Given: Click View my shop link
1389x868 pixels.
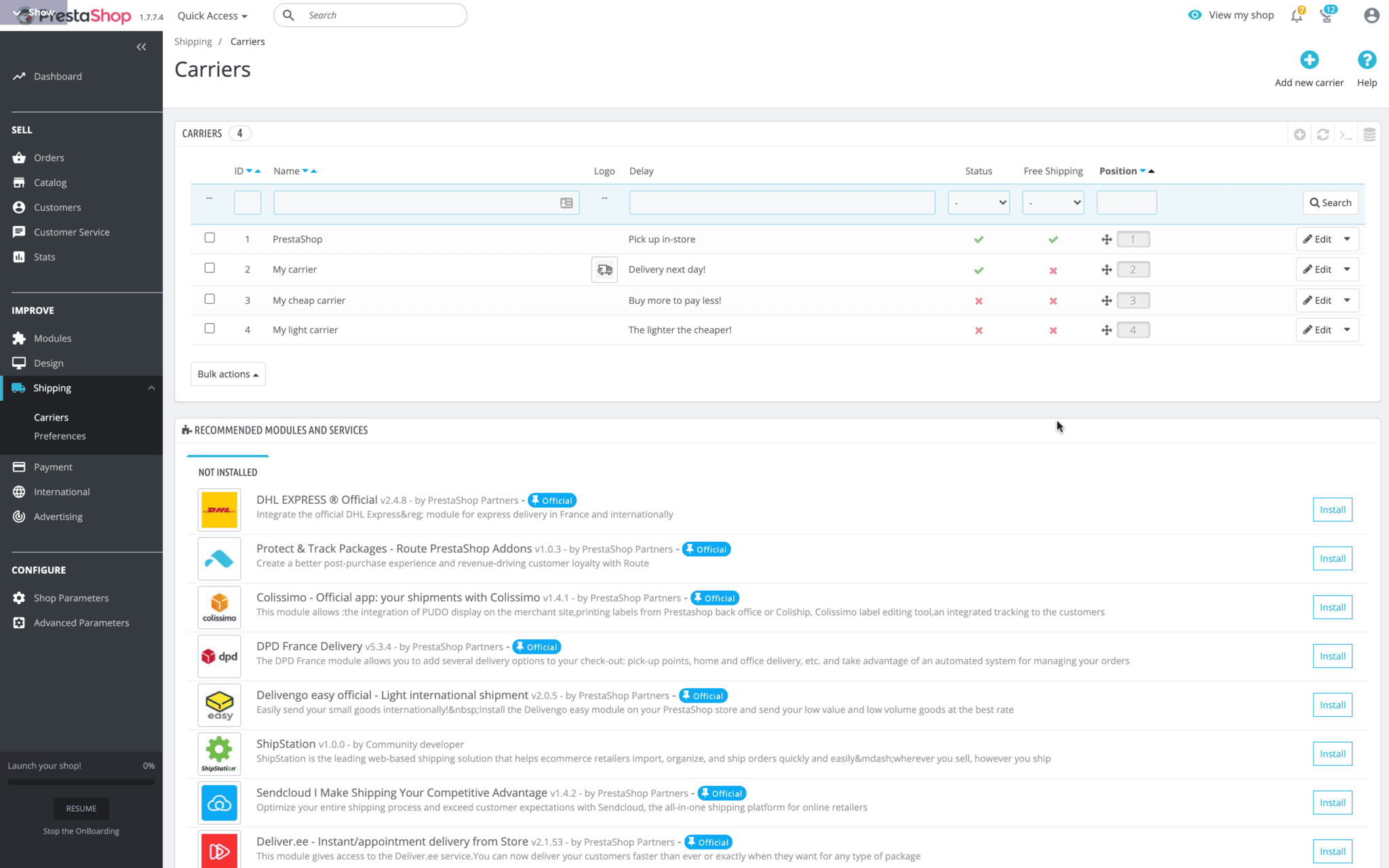Looking at the screenshot, I should coord(1231,15).
